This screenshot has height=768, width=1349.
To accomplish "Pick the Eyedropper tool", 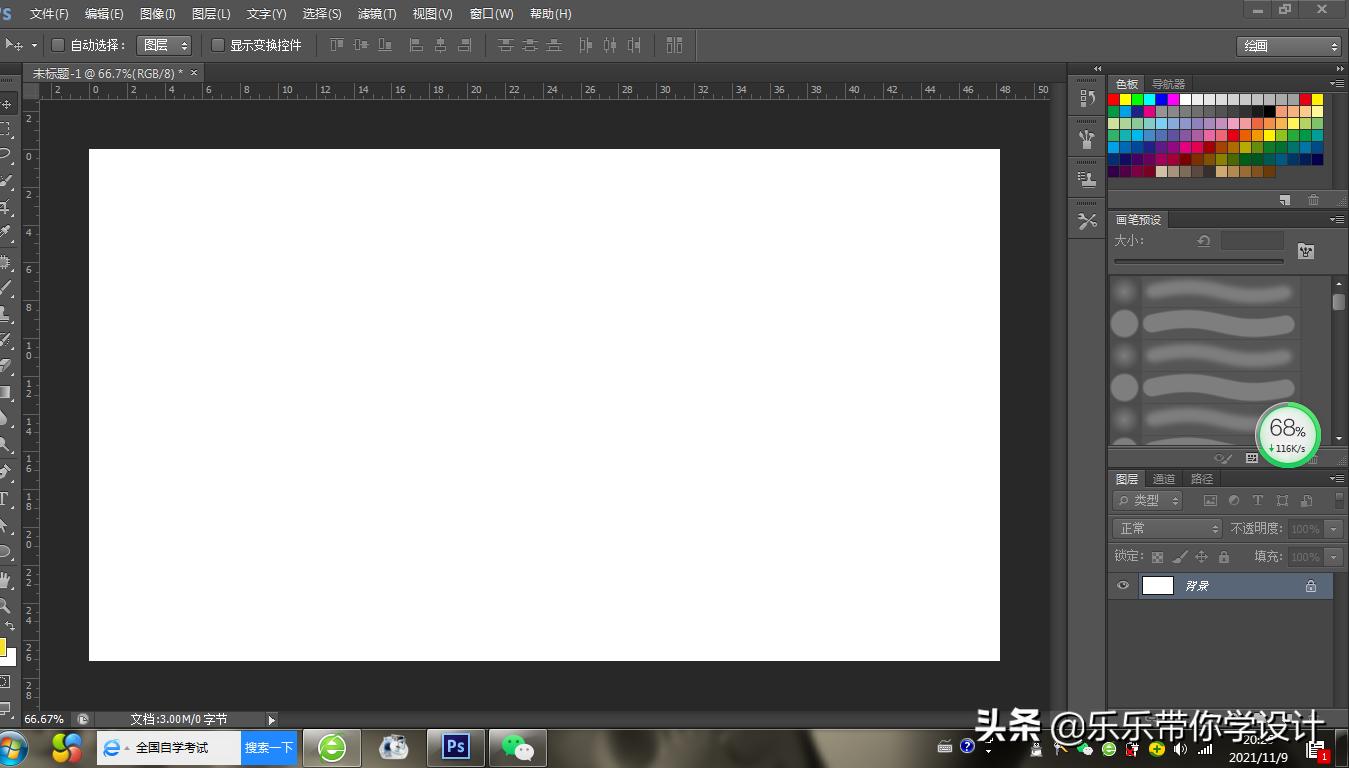I will 5,233.
